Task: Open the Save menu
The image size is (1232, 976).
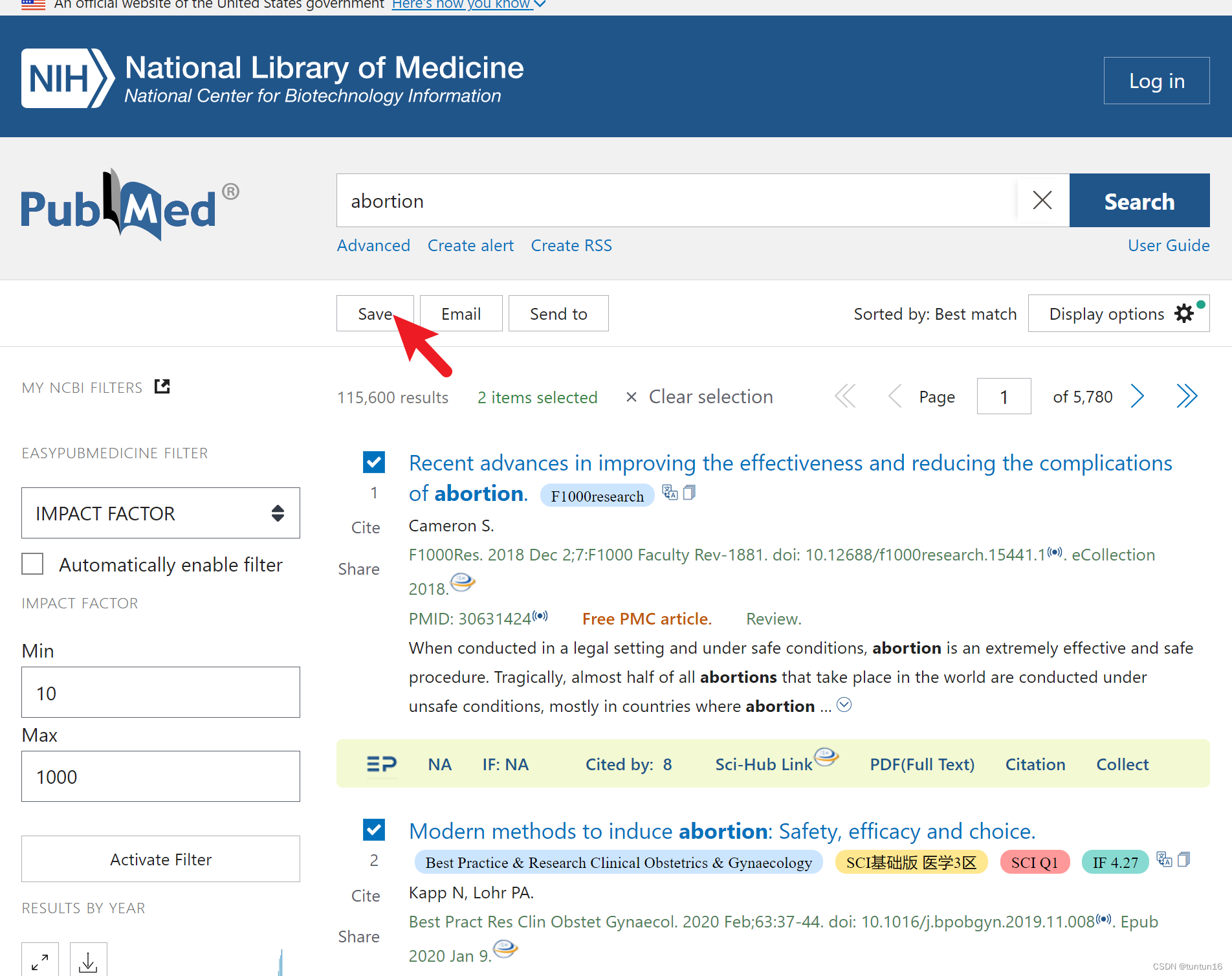Action: [x=375, y=313]
